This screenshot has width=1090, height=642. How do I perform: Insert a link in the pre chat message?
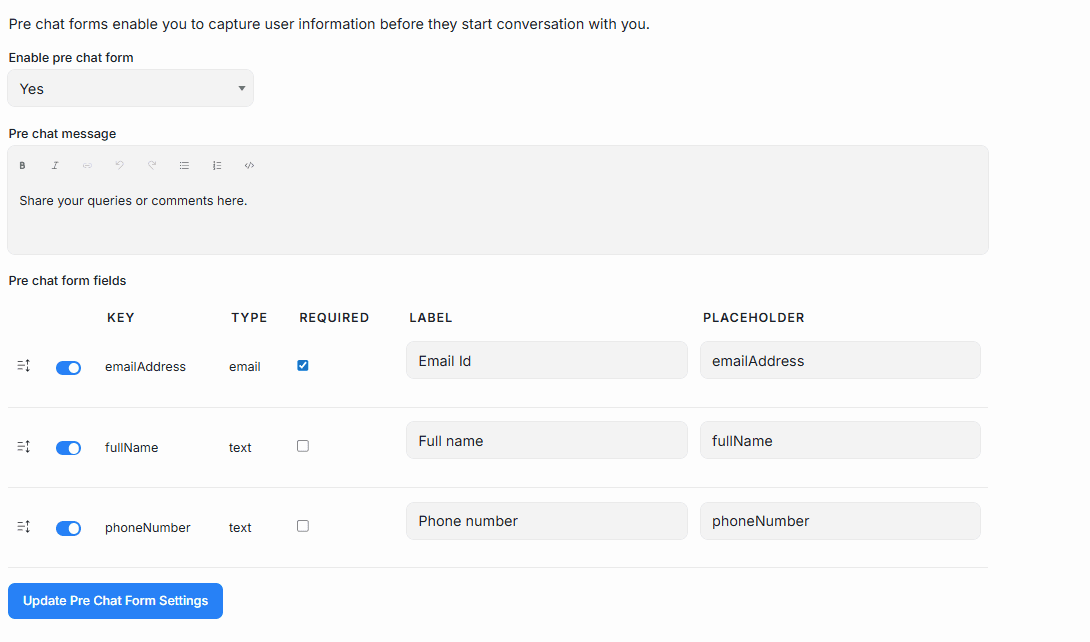coord(87,165)
